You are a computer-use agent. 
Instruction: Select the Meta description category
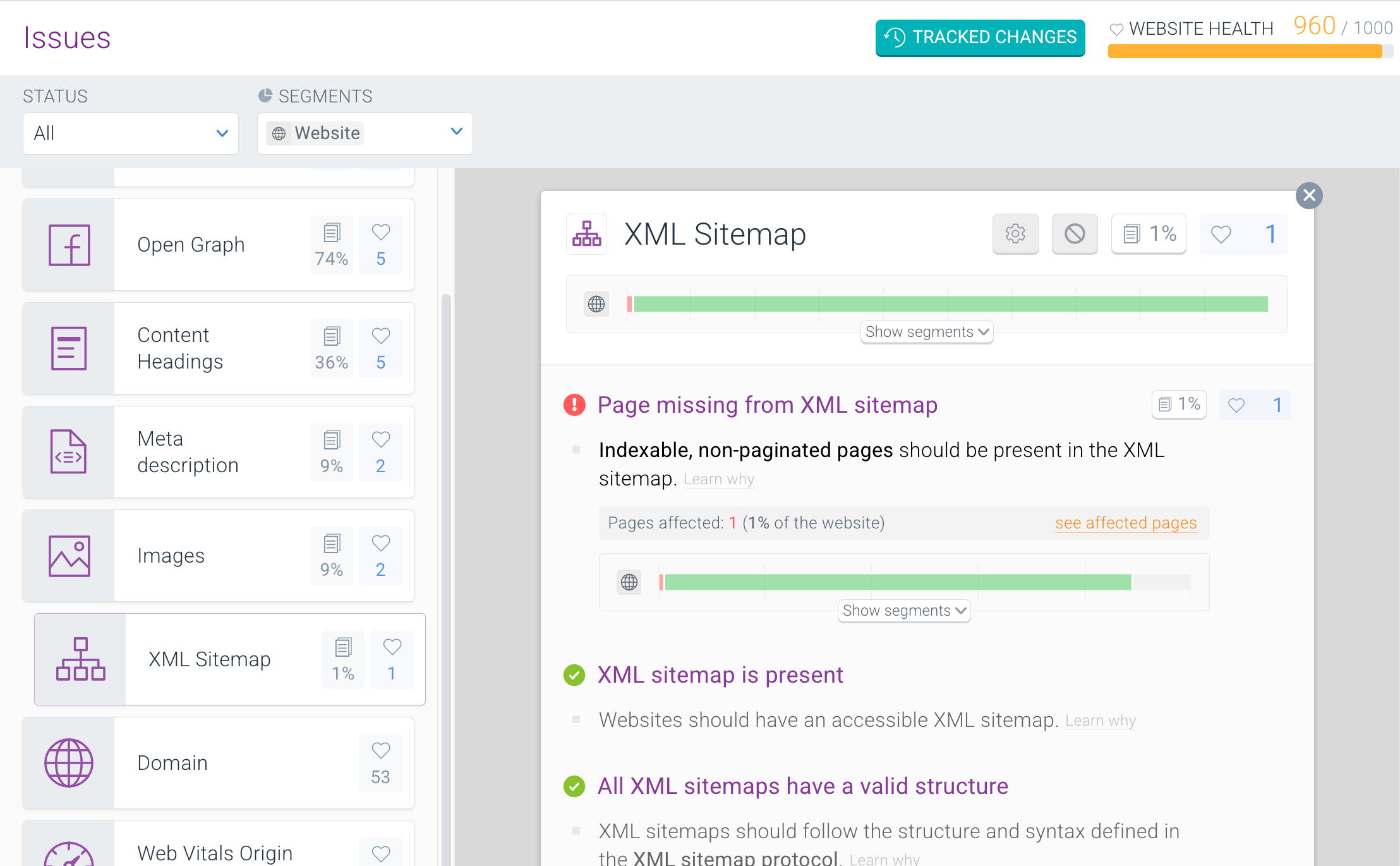[219, 453]
